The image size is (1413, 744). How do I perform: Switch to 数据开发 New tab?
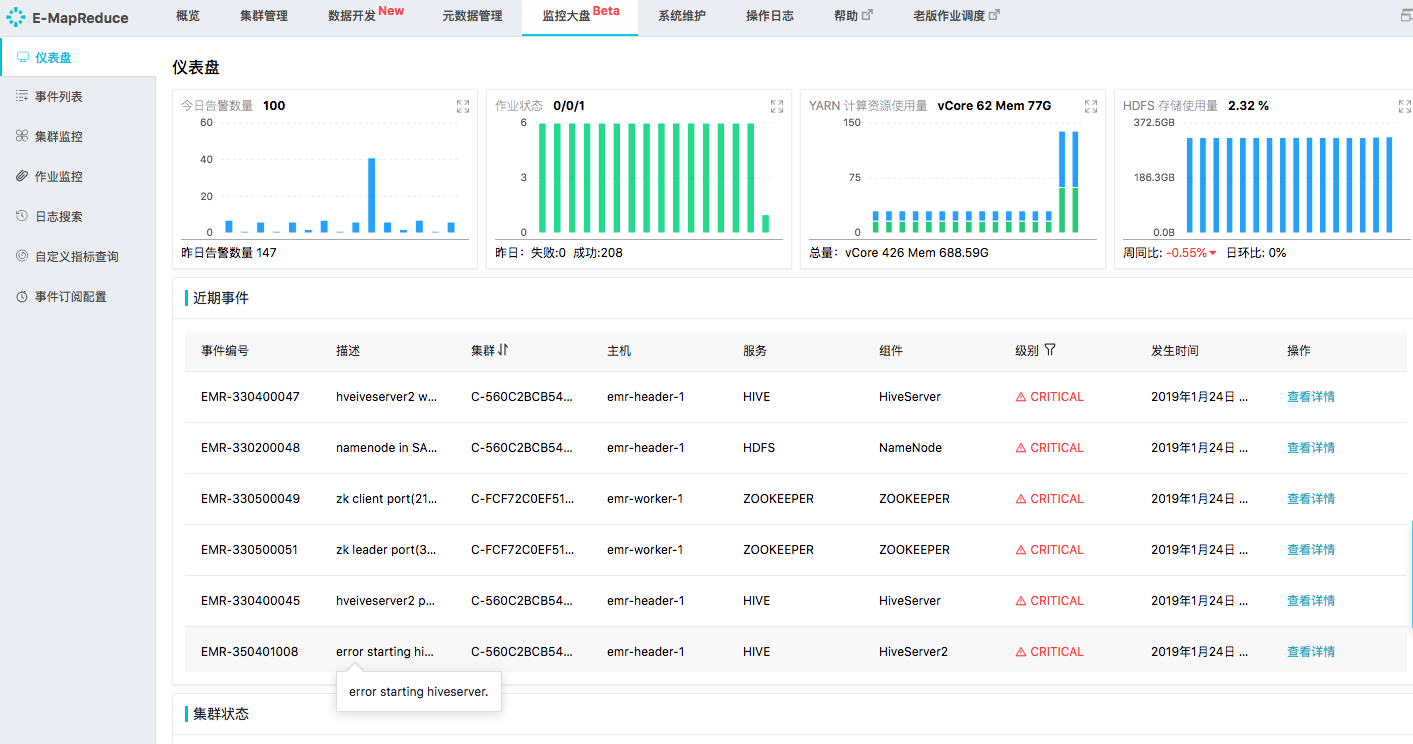[366, 15]
